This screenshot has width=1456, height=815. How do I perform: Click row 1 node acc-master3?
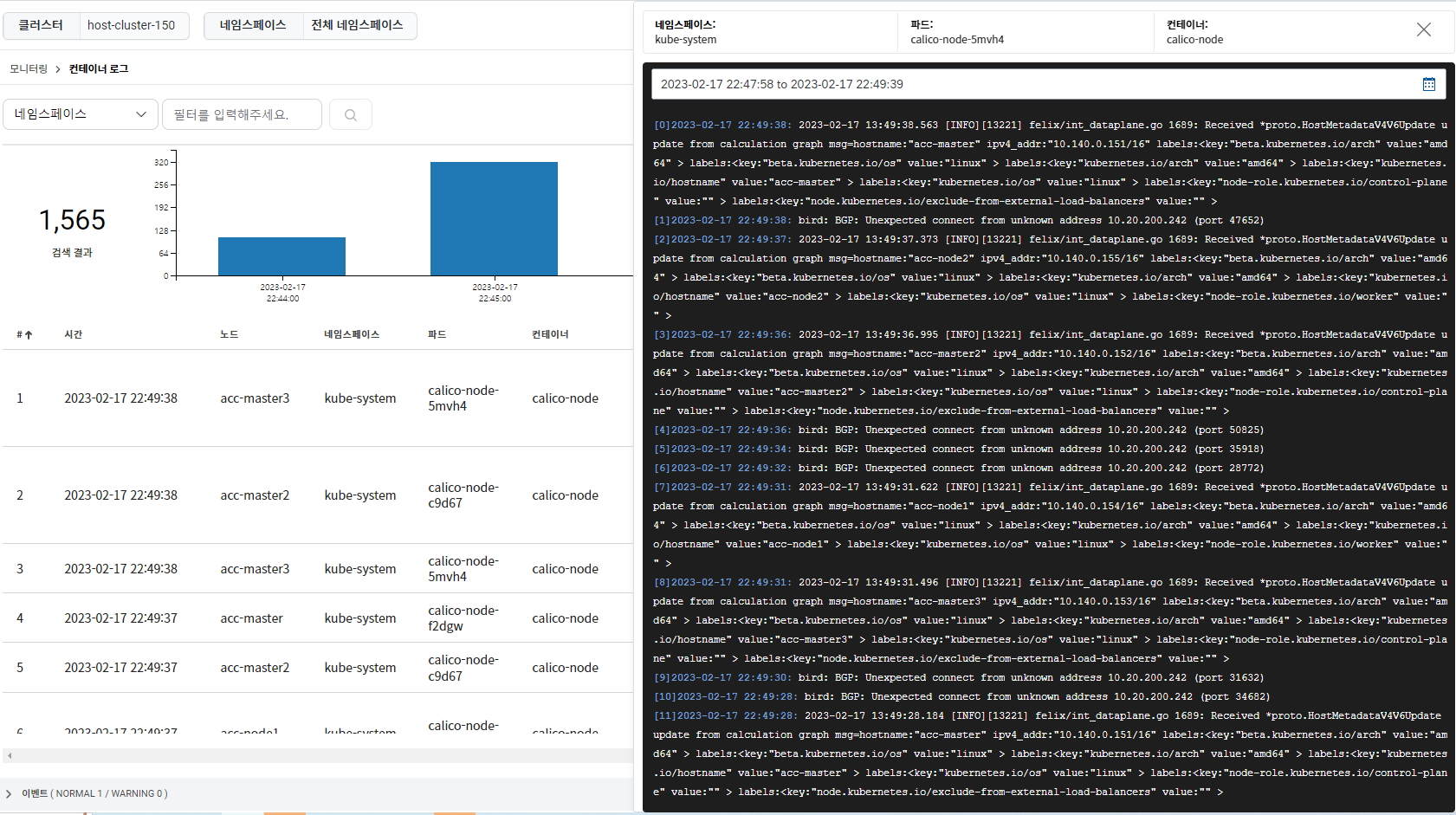[255, 398]
